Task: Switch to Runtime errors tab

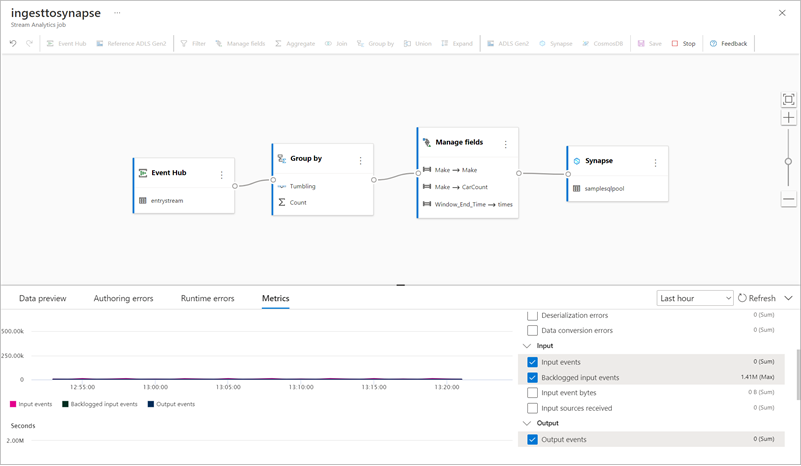Action: click(x=207, y=298)
